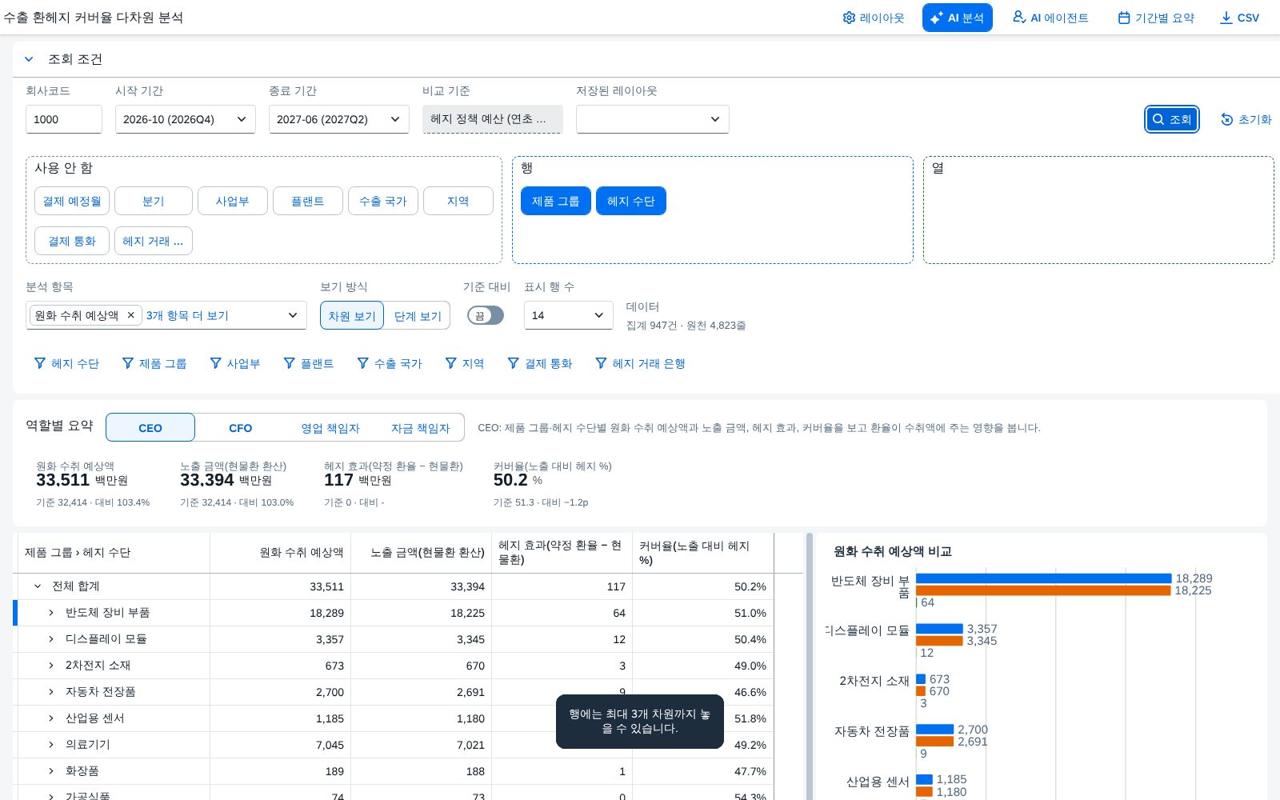Select the 분기 dimension chip
This screenshot has width=1280, height=800.
coord(153,201)
